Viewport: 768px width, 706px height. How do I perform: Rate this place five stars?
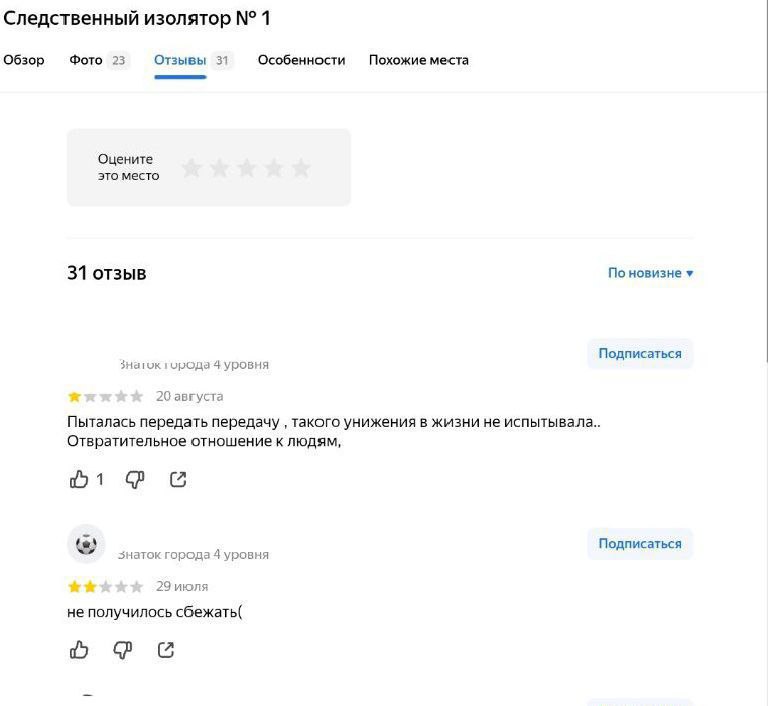click(x=301, y=168)
